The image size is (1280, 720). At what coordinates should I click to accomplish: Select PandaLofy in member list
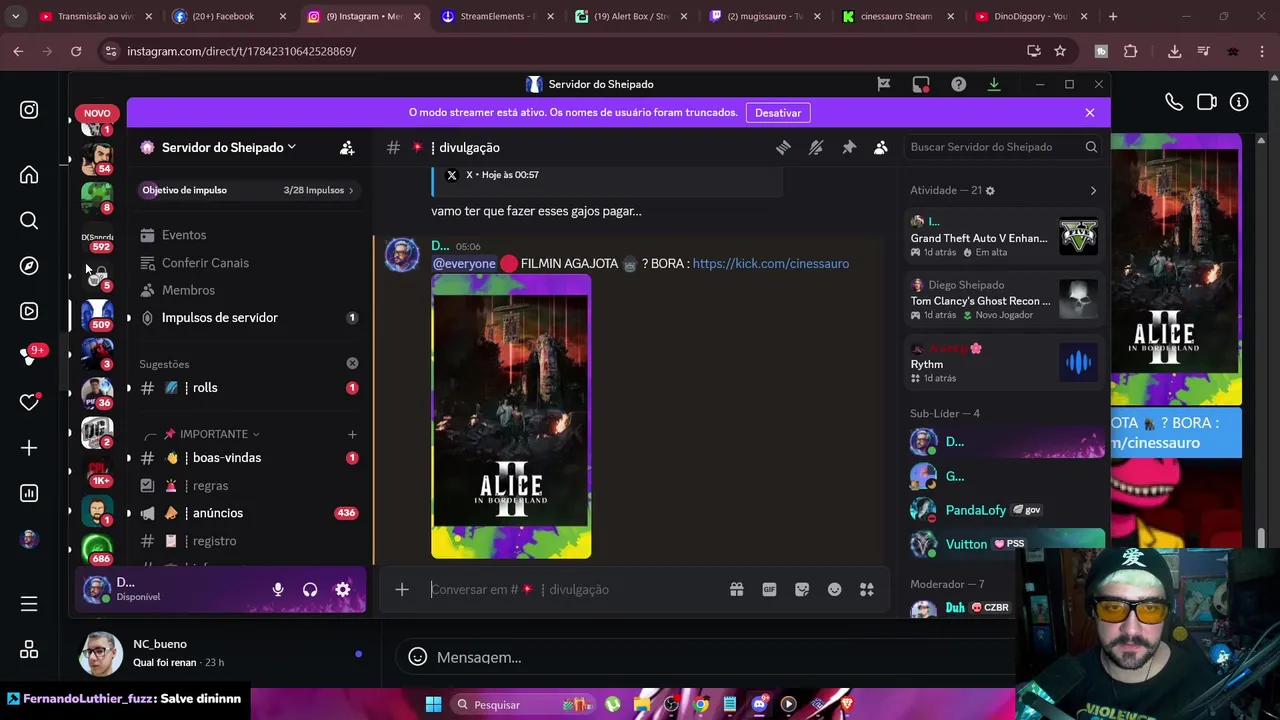click(1006, 510)
